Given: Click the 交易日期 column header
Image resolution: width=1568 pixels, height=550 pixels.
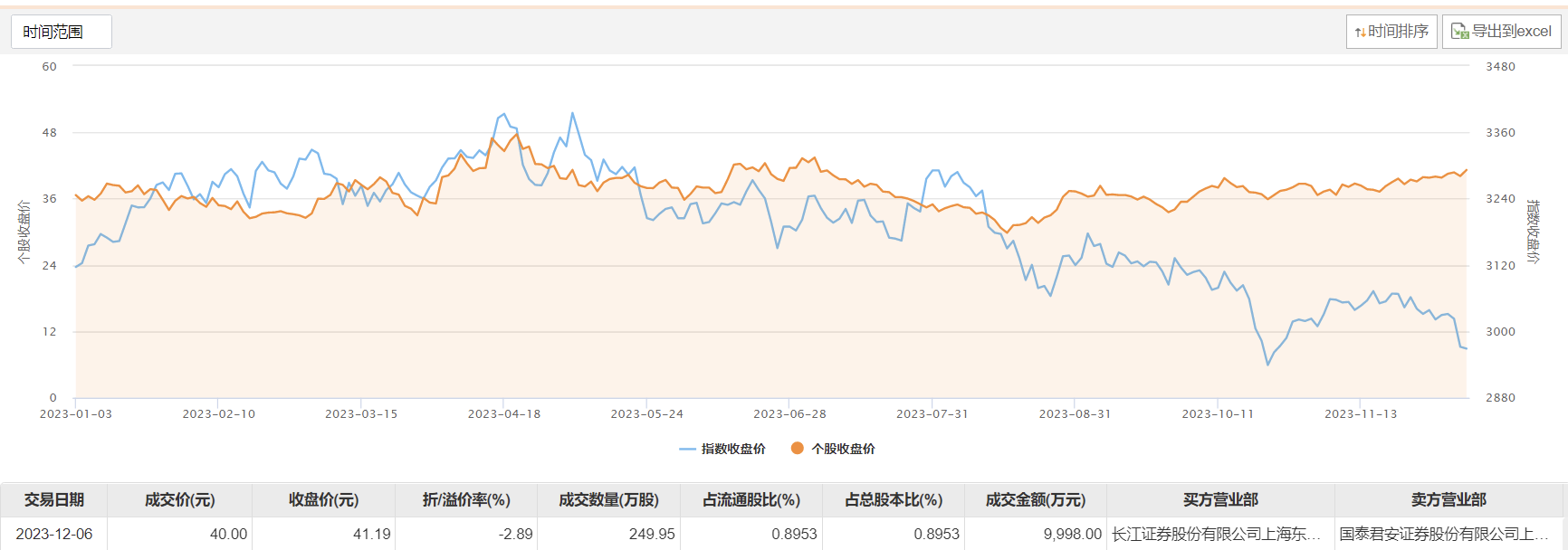Looking at the screenshot, I should pyautogui.click(x=54, y=500).
